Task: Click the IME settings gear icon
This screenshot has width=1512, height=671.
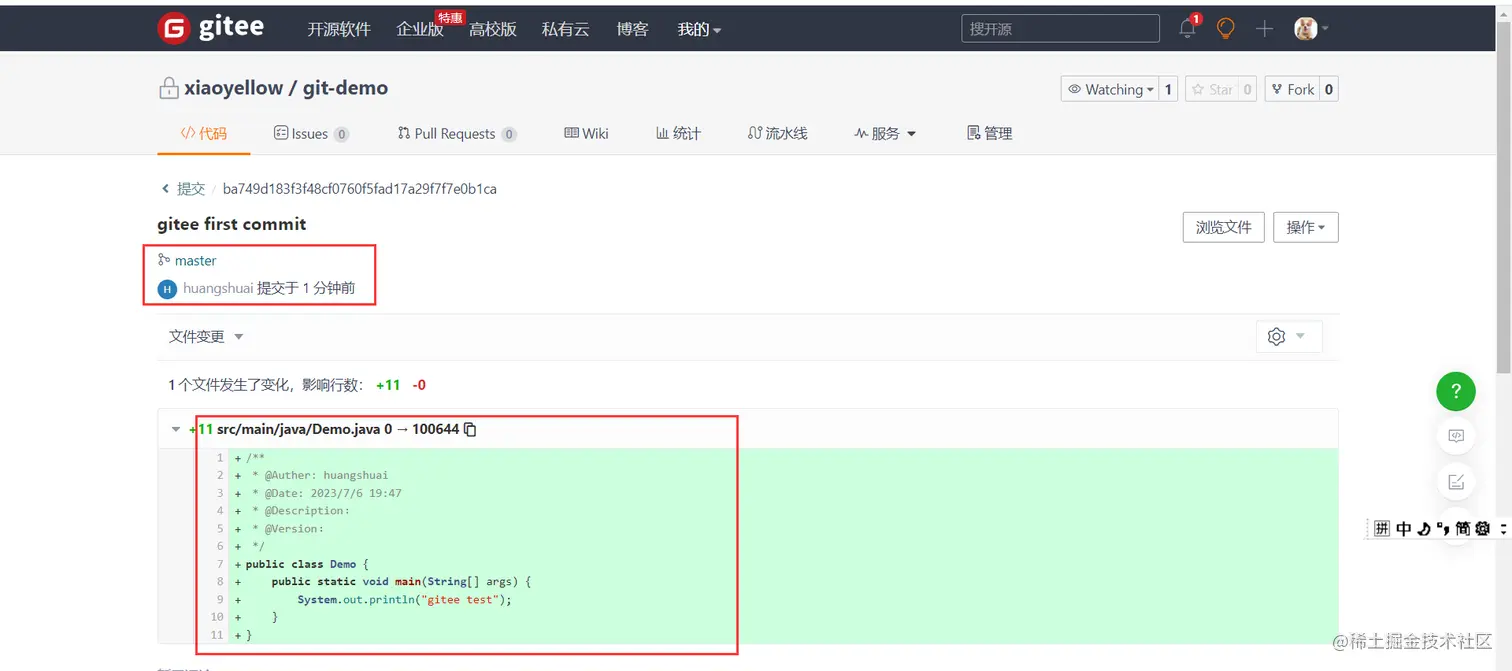Action: (1483, 528)
